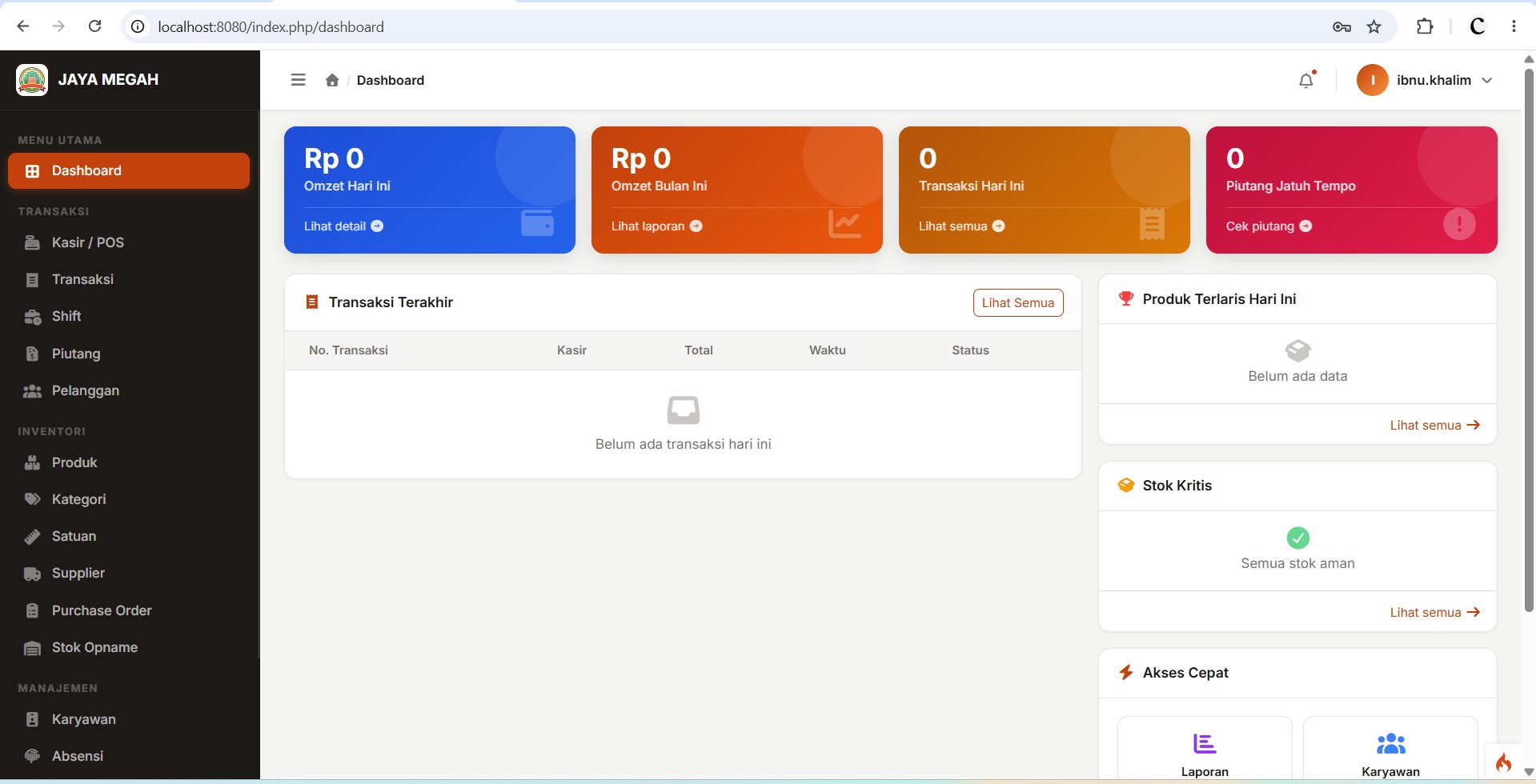
Task: Select Piutang in the sidebar
Action: coord(129,354)
